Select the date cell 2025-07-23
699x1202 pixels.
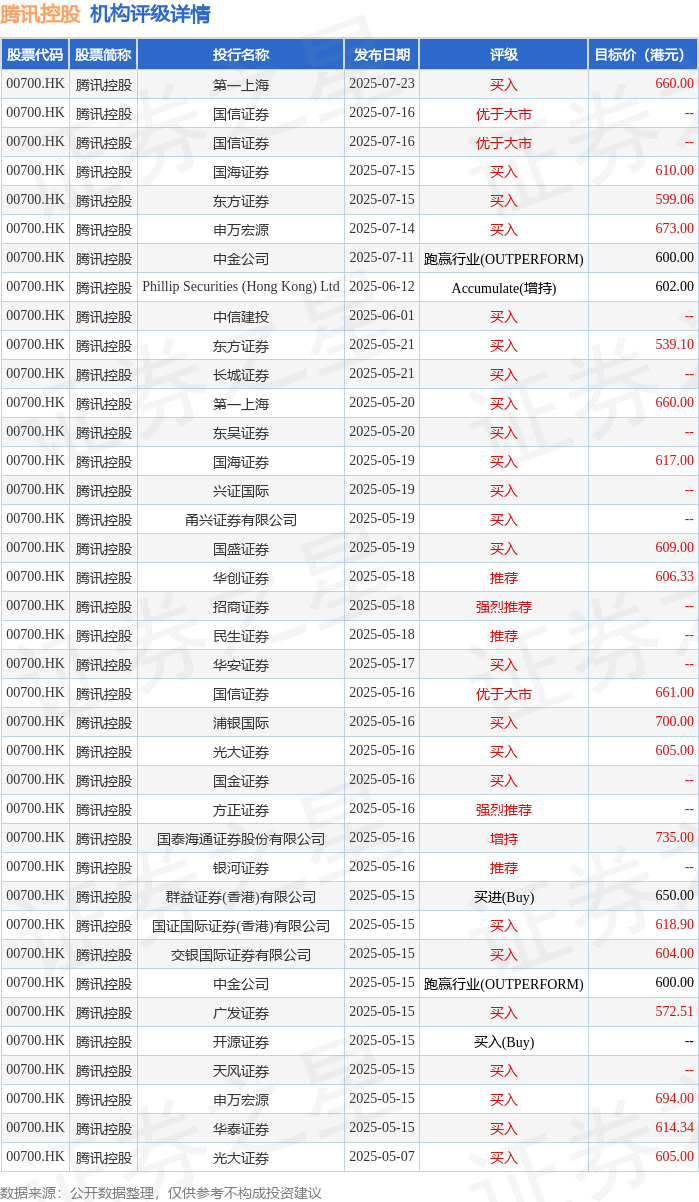click(x=382, y=84)
